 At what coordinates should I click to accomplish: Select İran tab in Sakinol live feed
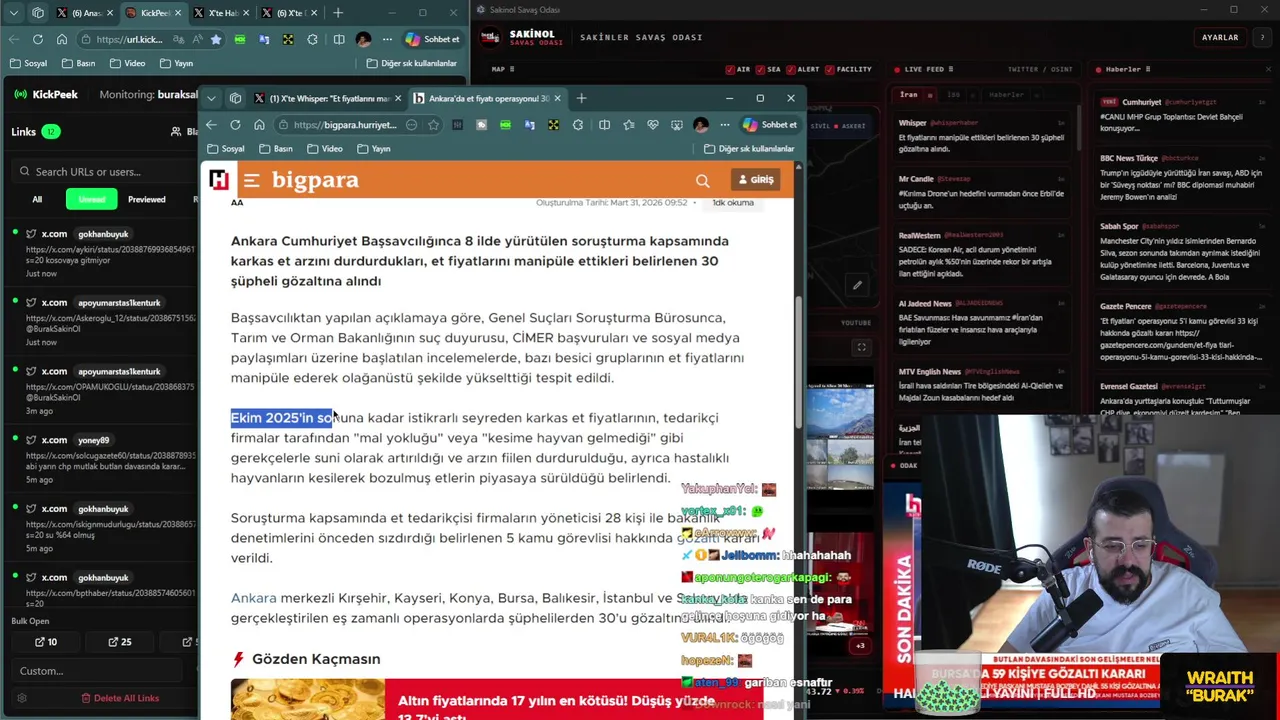point(909,94)
